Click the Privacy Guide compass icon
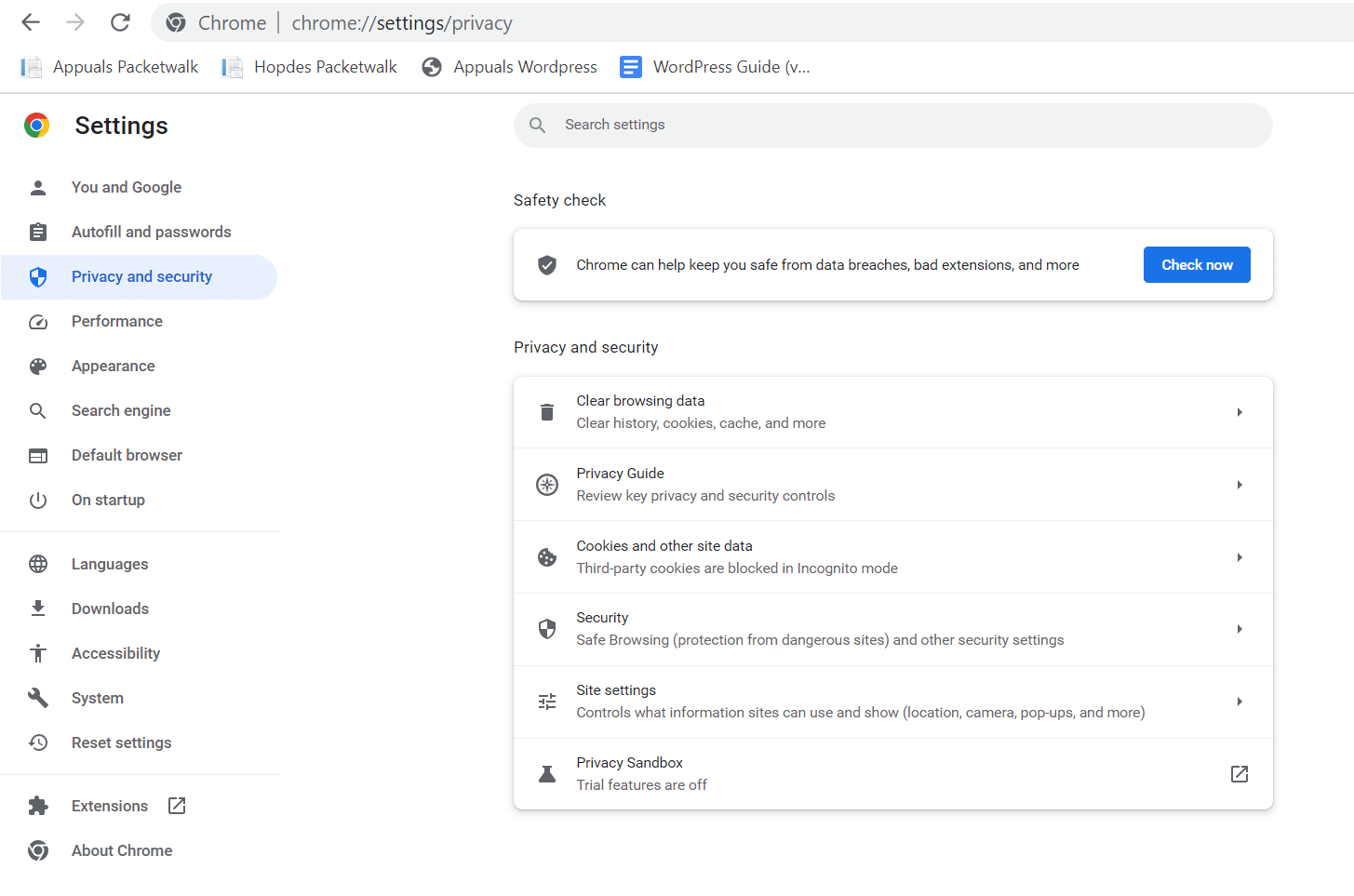The height and width of the screenshot is (896, 1354). tap(547, 485)
